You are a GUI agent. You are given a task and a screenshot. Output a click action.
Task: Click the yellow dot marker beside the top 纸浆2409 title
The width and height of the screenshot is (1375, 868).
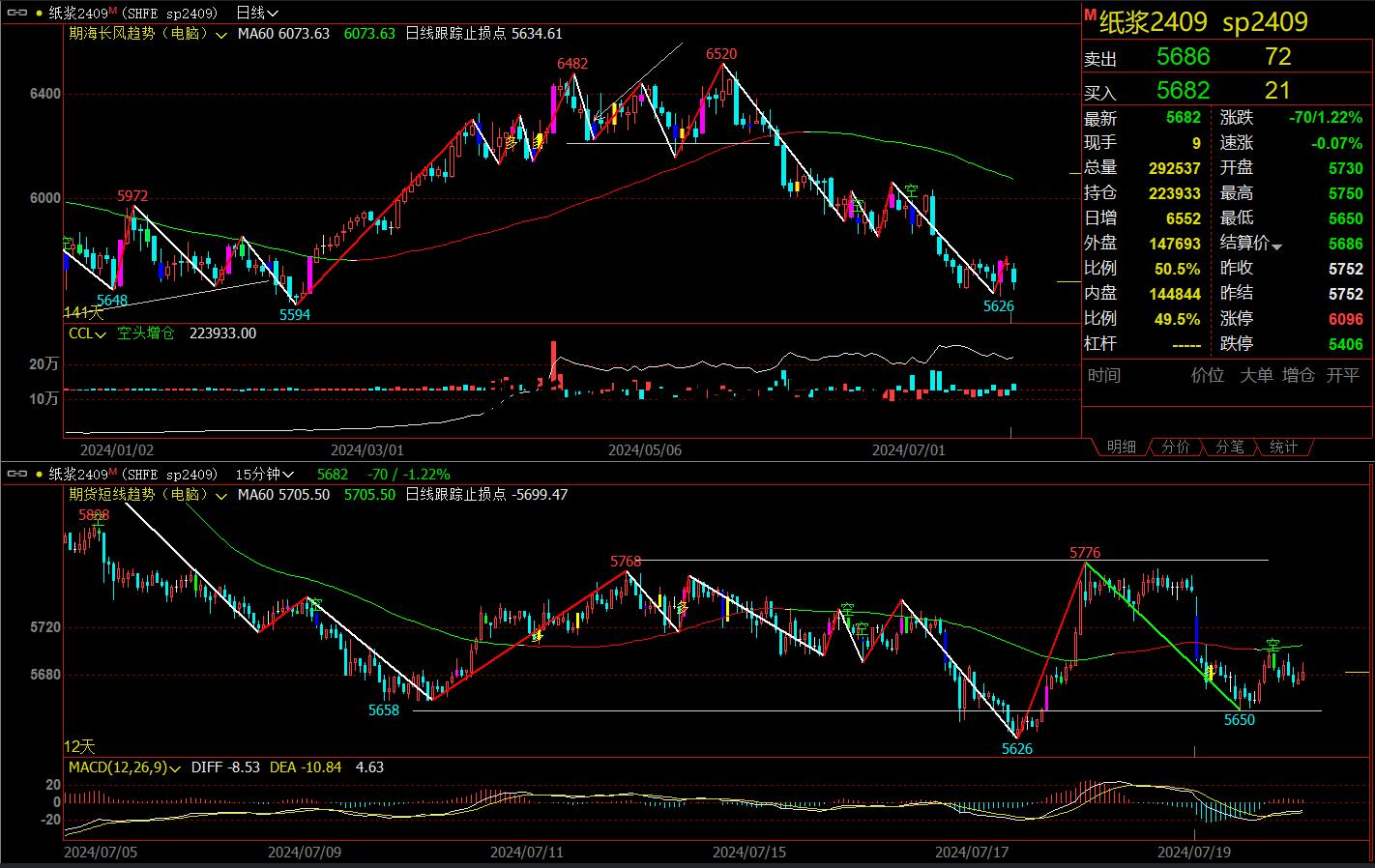(38, 14)
